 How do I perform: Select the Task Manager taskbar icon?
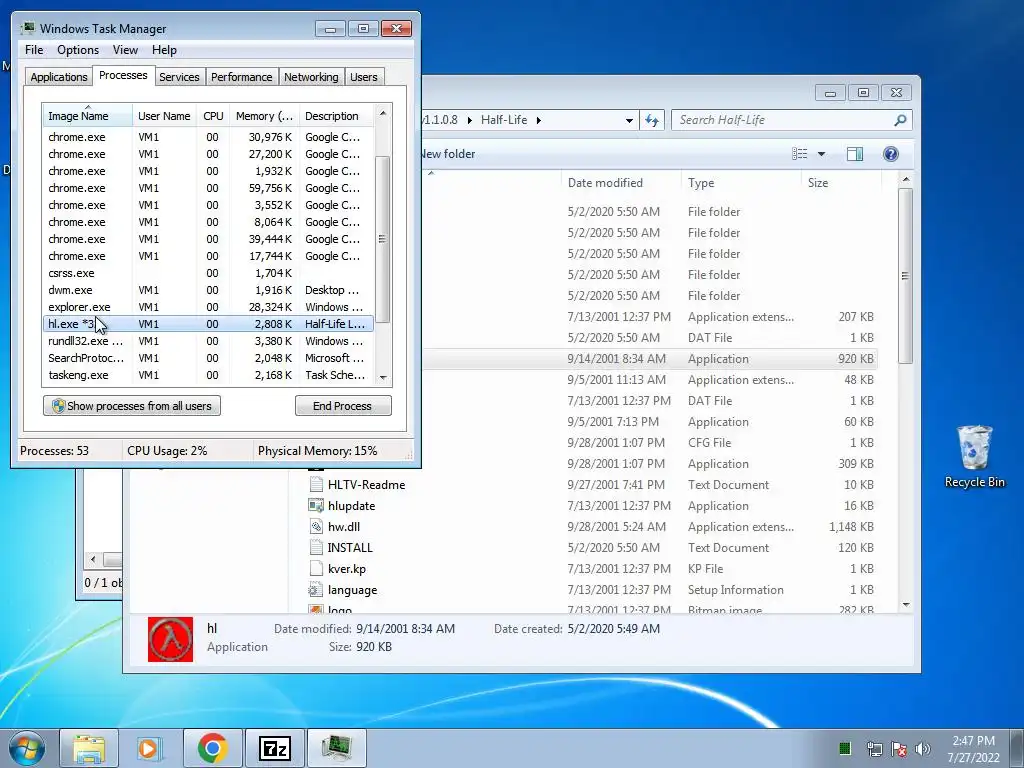[336, 748]
